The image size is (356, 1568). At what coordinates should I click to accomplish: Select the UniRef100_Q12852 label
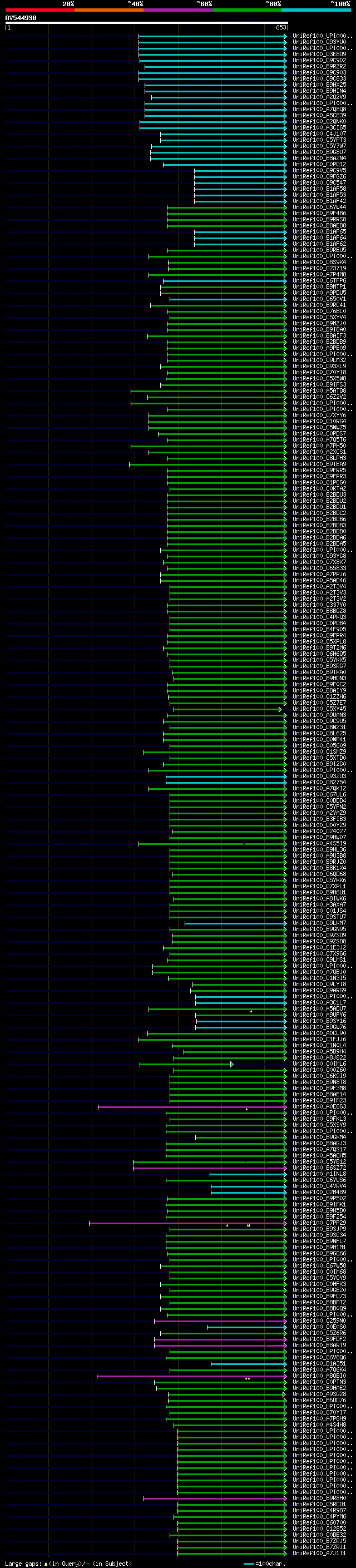(x=319, y=1529)
